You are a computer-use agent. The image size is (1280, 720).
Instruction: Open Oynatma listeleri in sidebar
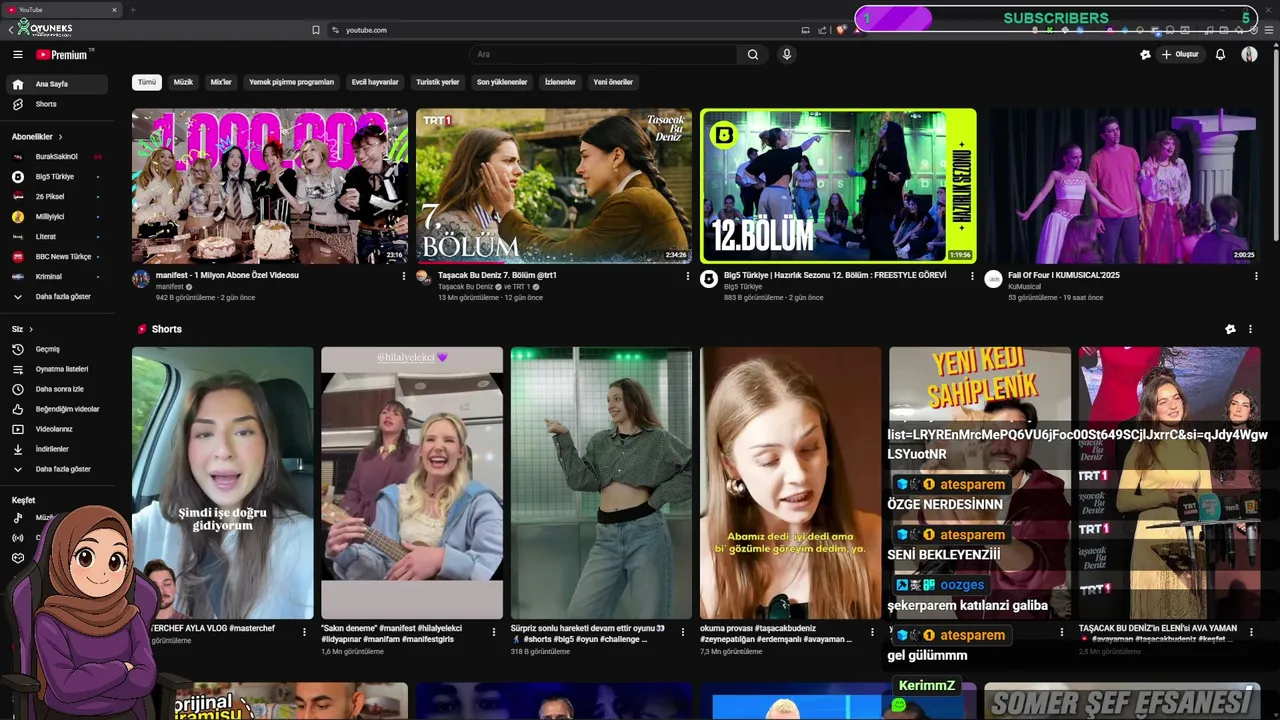56,369
